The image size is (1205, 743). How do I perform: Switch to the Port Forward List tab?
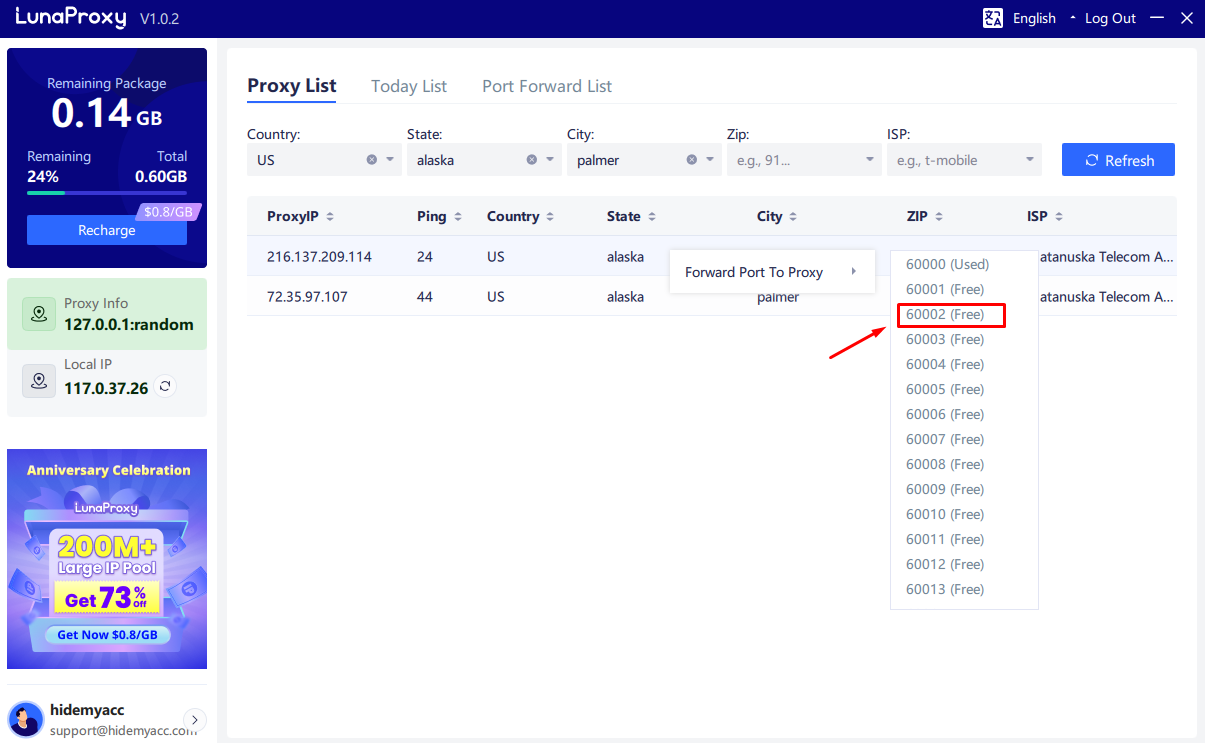(546, 86)
